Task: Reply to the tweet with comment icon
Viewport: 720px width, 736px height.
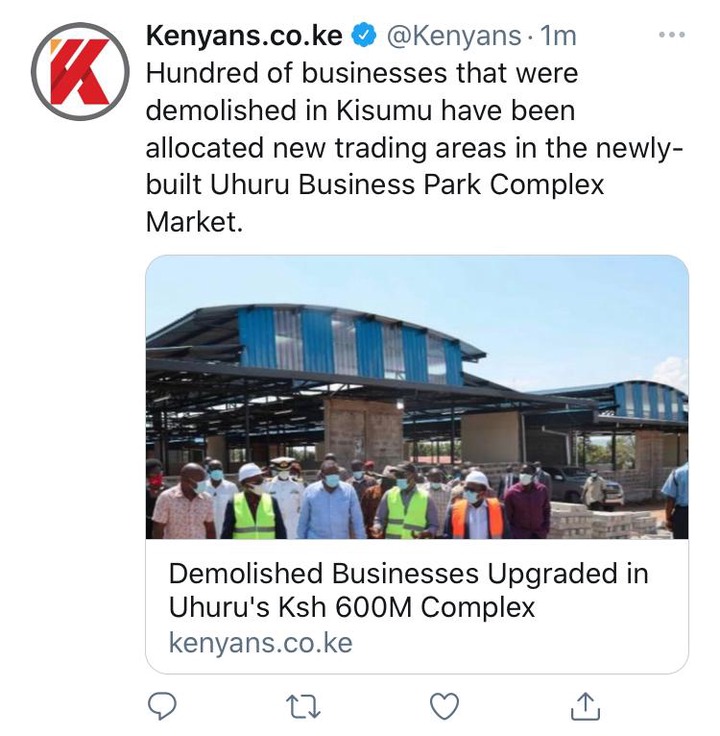Action: coord(162,706)
